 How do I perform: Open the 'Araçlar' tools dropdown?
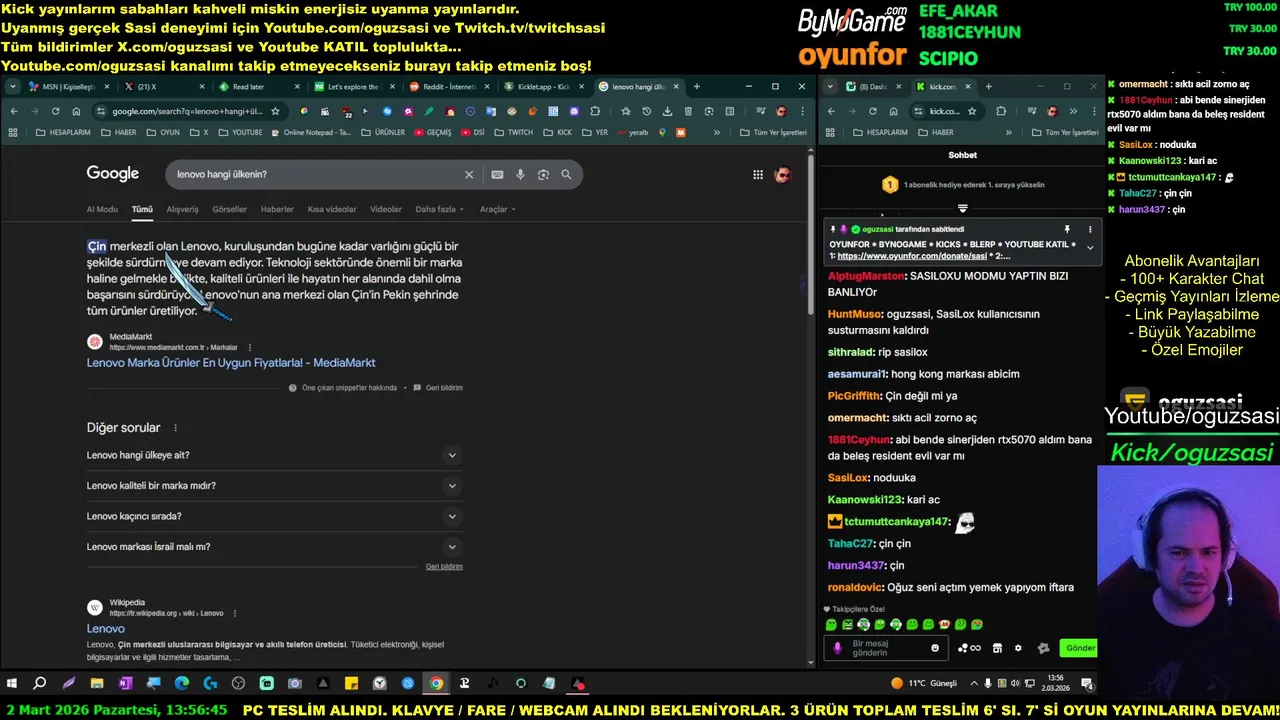497,209
